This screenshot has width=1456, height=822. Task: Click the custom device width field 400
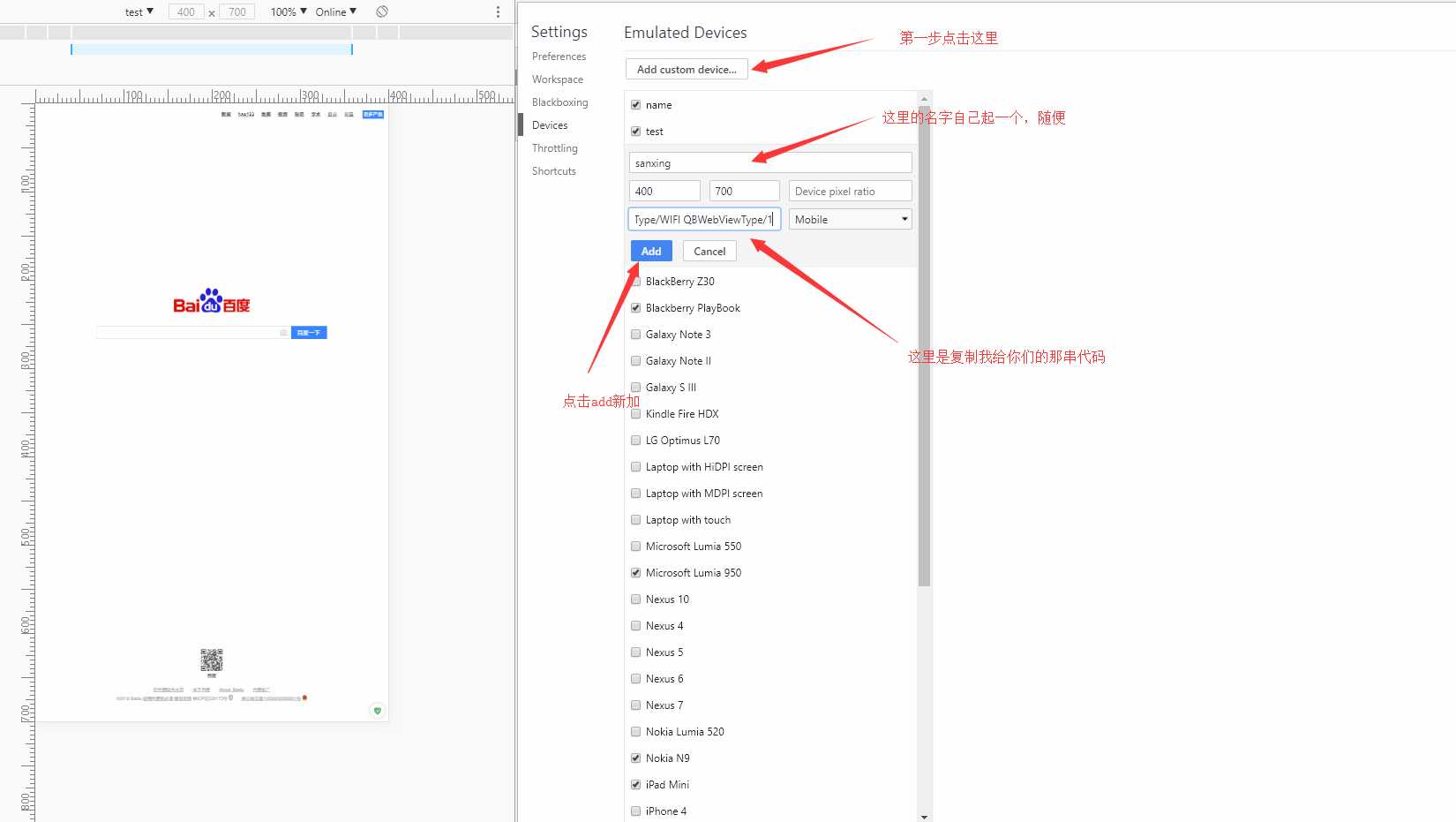pos(664,191)
